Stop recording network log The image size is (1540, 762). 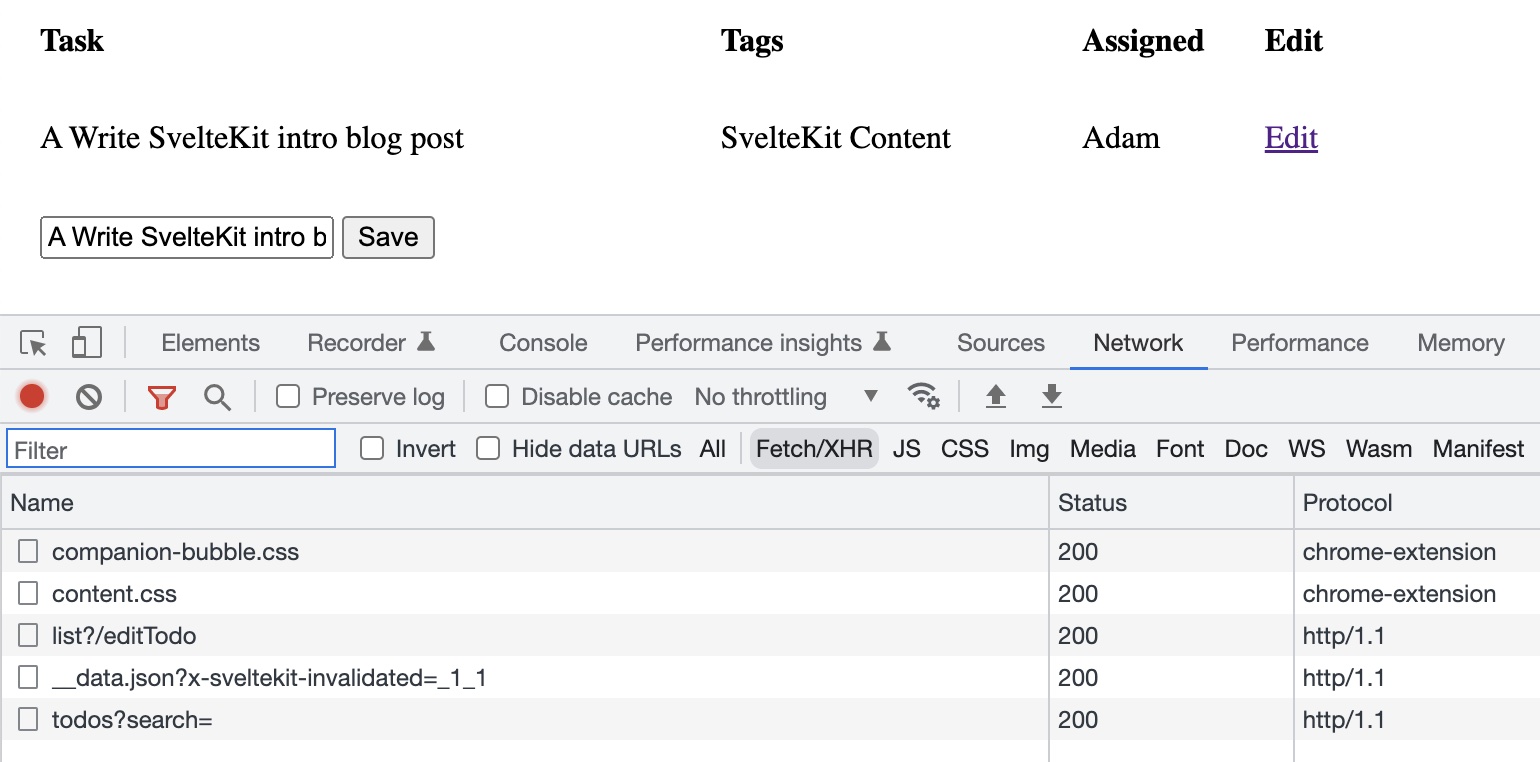32,397
